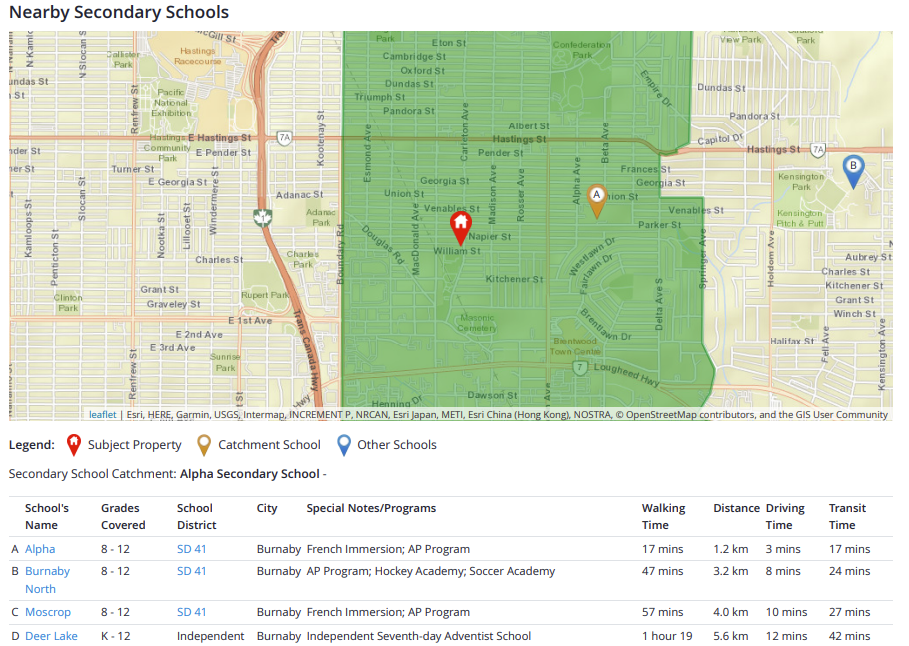Click the red home marker on the map
This screenshot has height=646, width=909.
coord(460,227)
